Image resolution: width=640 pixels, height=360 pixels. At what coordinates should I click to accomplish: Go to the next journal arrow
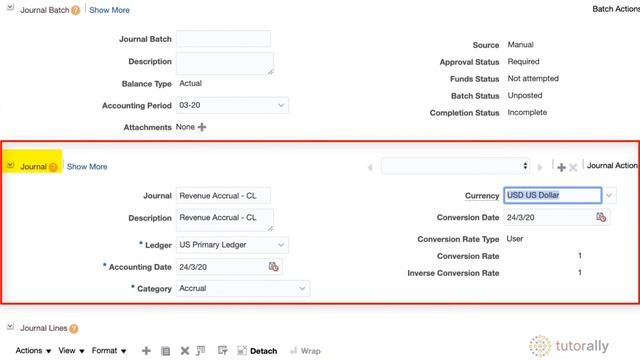pyautogui.click(x=540, y=167)
